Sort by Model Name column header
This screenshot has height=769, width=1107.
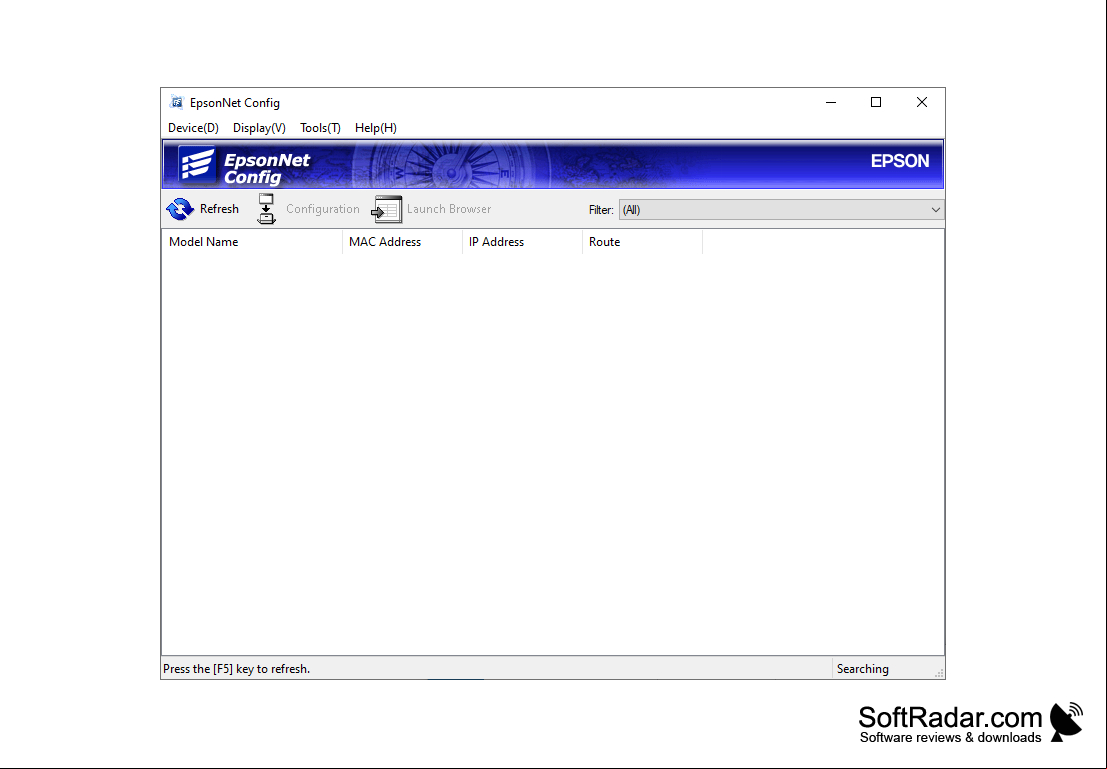tap(252, 242)
